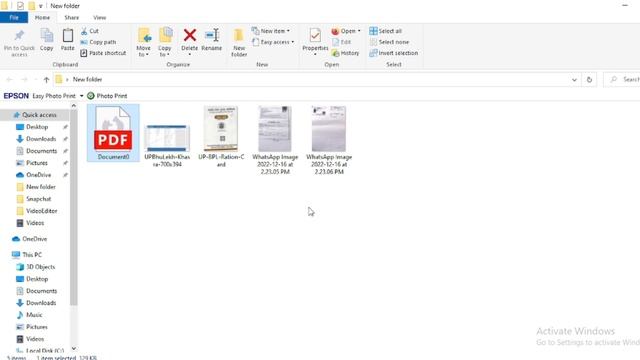The width and height of the screenshot is (640, 360).
Task: Create a New folder from ribbon
Action: click(239, 42)
